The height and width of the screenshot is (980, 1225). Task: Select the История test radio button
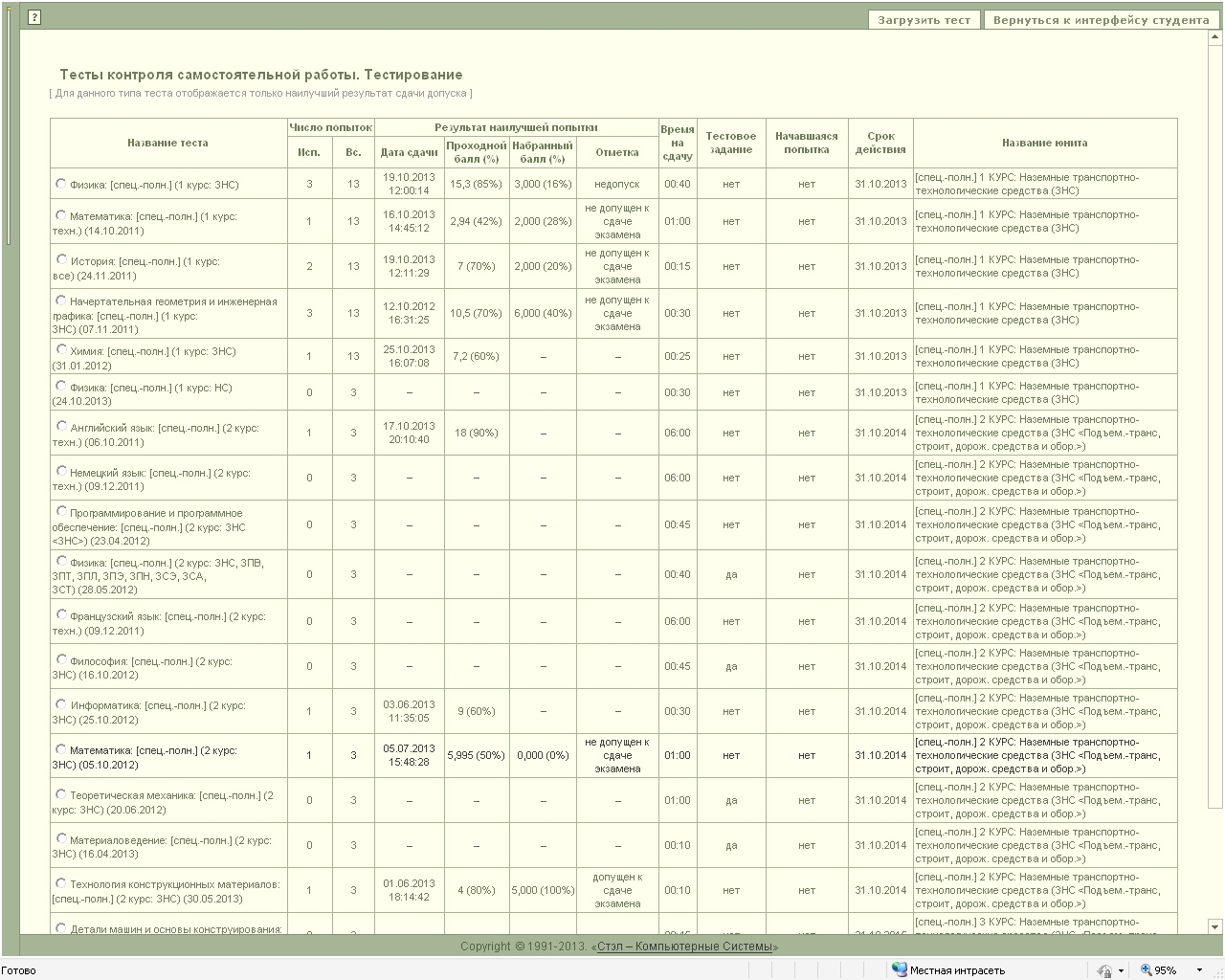pos(61,259)
